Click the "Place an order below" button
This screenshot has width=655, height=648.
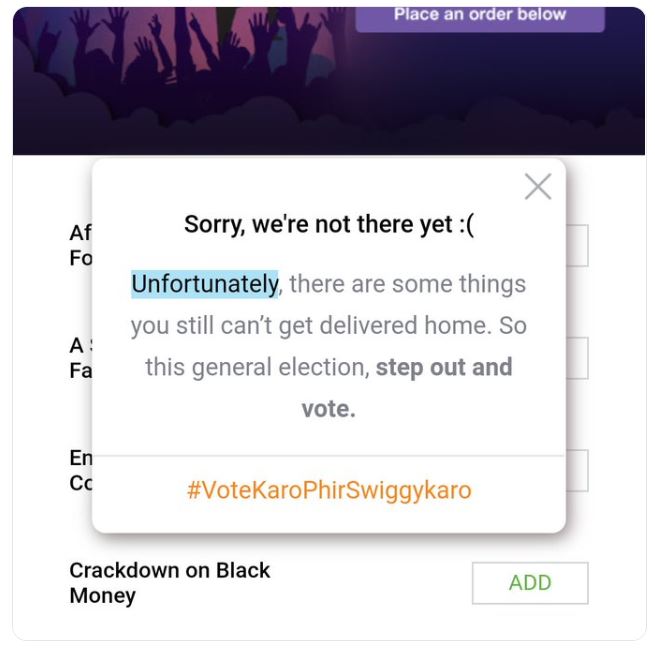[x=480, y=15]
